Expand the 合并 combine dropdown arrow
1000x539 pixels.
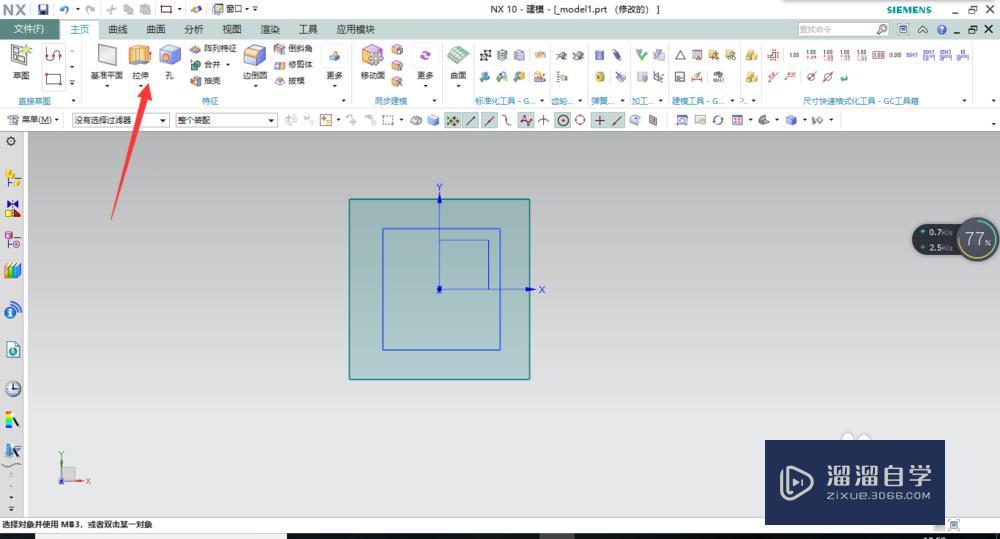click(228, 64)
